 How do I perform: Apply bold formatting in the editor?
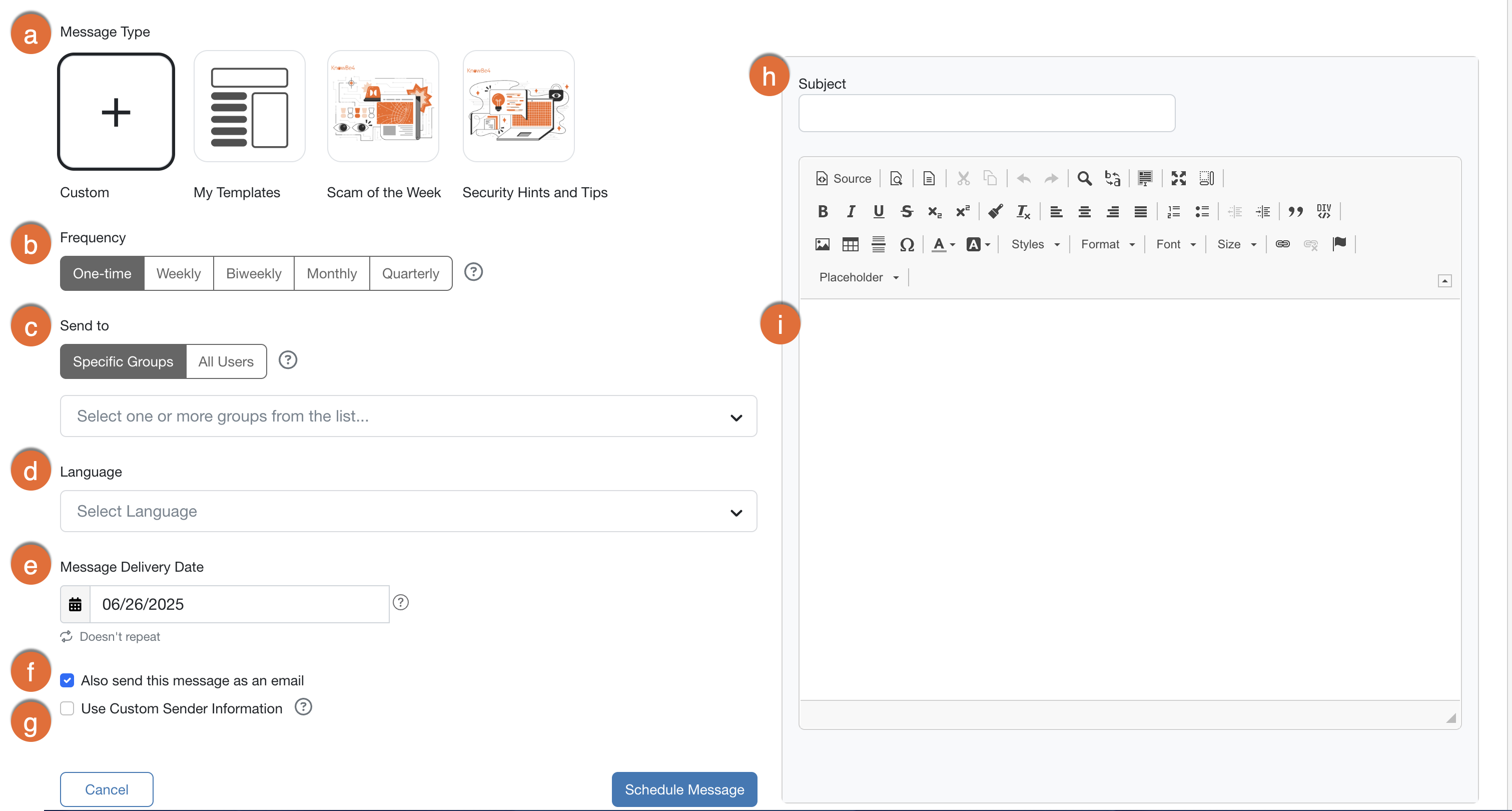[823, 211]
